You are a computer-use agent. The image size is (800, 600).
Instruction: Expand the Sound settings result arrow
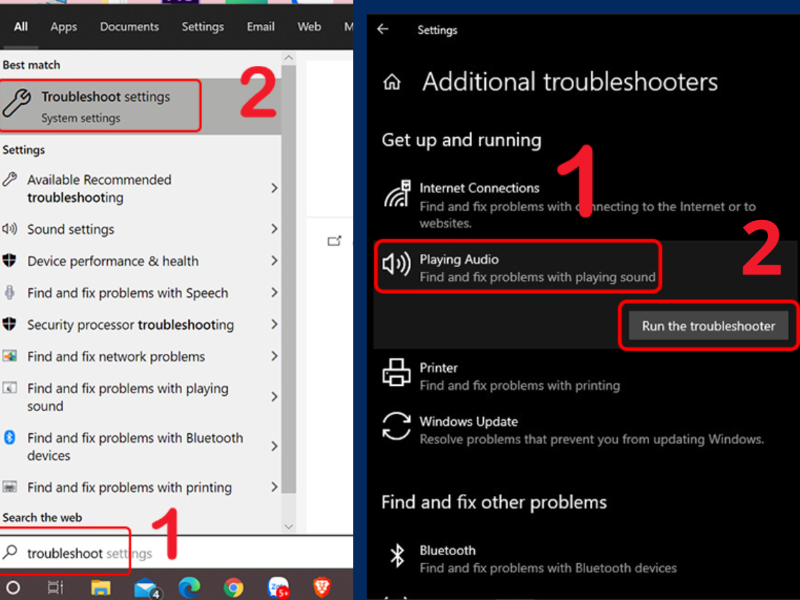pos(274,229)
